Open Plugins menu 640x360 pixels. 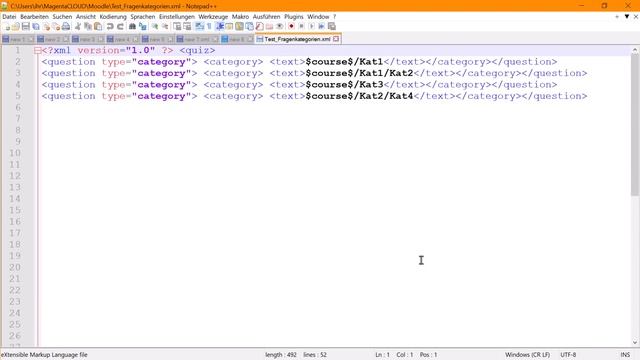pyautogui.click(x=293, y=17)
